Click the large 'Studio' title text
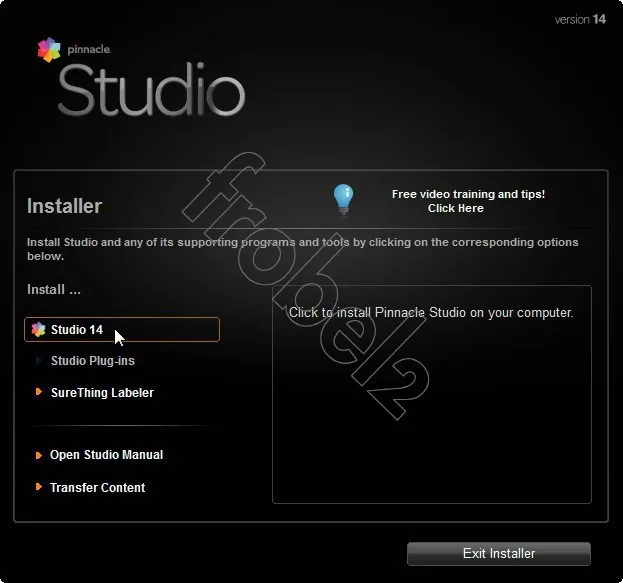 152,91
